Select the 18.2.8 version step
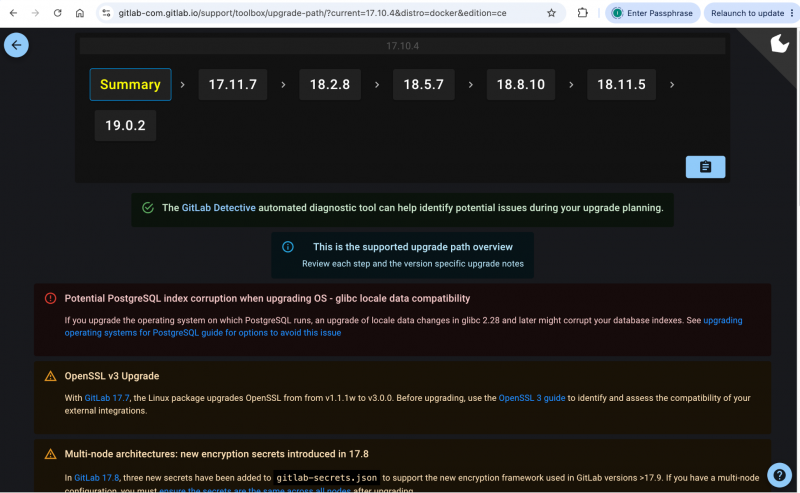Image resolution: width=800 pixels, height=493 pixels. click(330, 85)
